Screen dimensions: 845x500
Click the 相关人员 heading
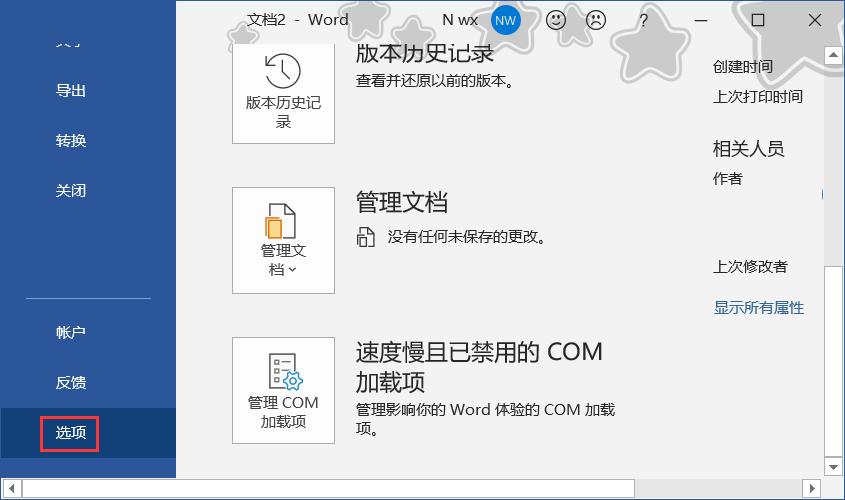pos(749,149)
